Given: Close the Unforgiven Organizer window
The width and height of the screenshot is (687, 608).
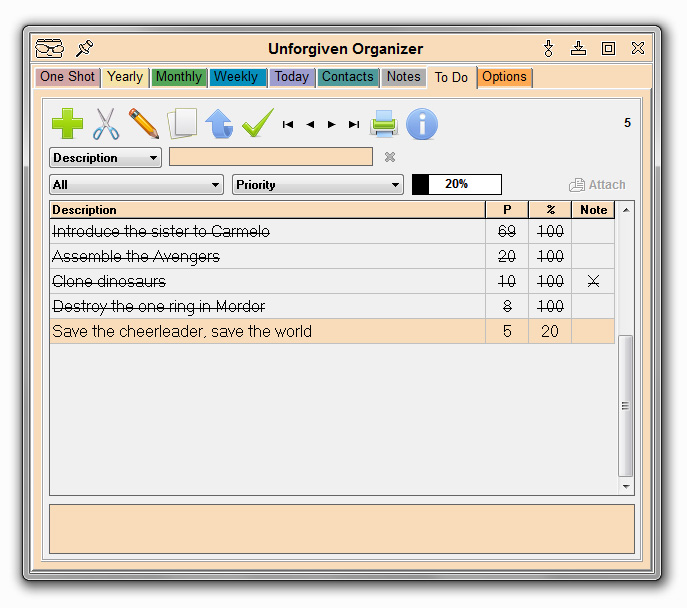Looking at the screenshot, I should [638, 48].
